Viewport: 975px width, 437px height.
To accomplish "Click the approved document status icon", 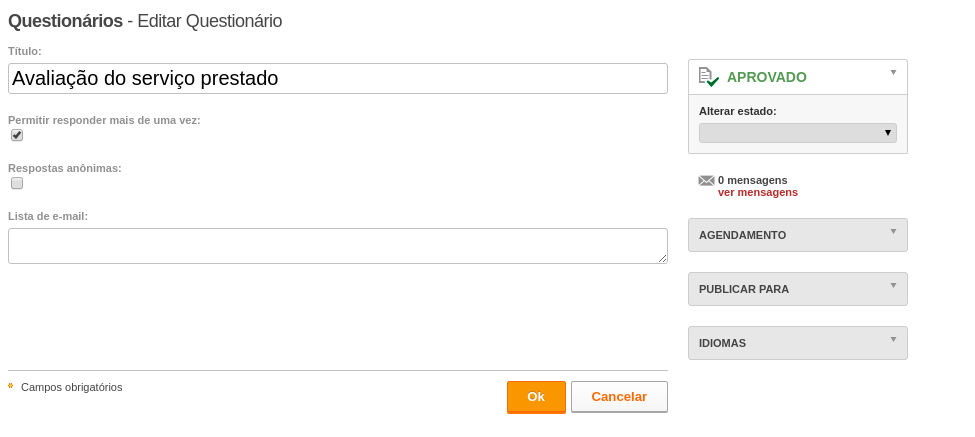I will 708,77.
